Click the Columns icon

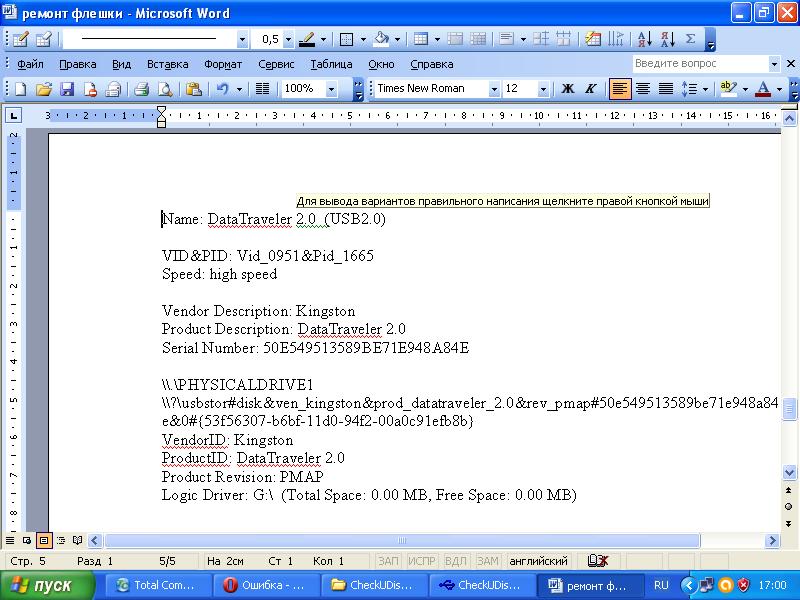pyautogui.click(x=262, y=89)
